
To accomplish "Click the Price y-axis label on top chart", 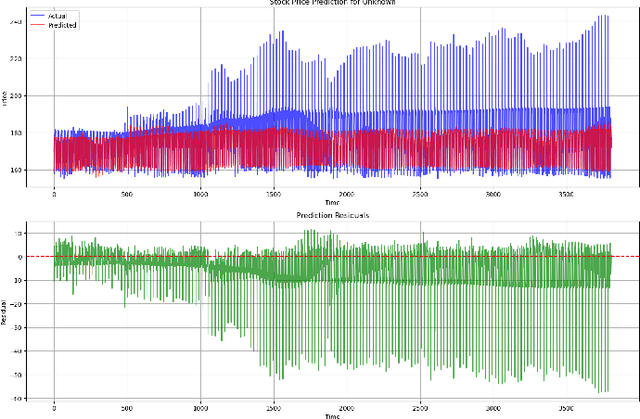I will click(x=5, y=97).
